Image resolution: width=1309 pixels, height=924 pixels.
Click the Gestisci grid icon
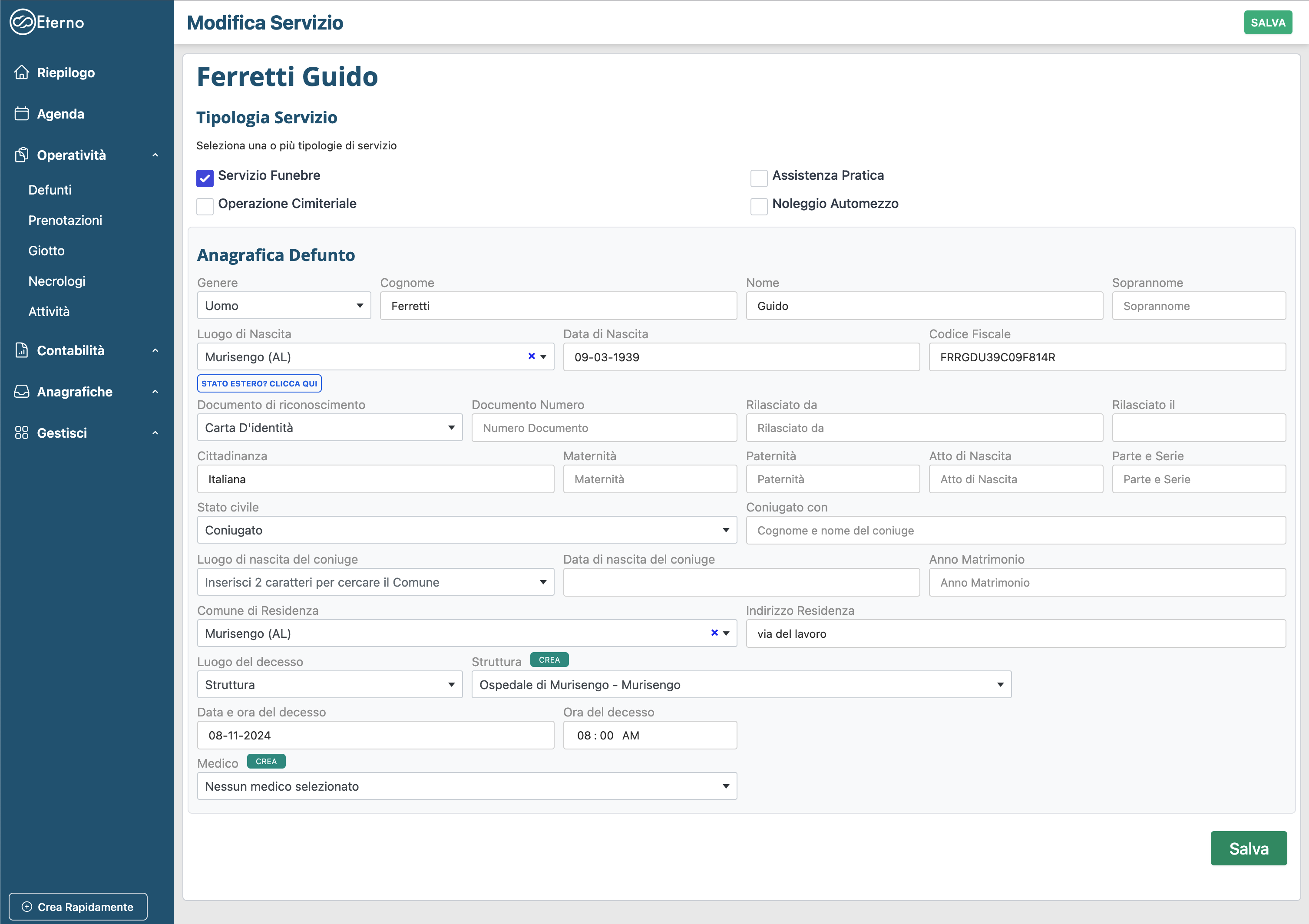pos(22,432)
